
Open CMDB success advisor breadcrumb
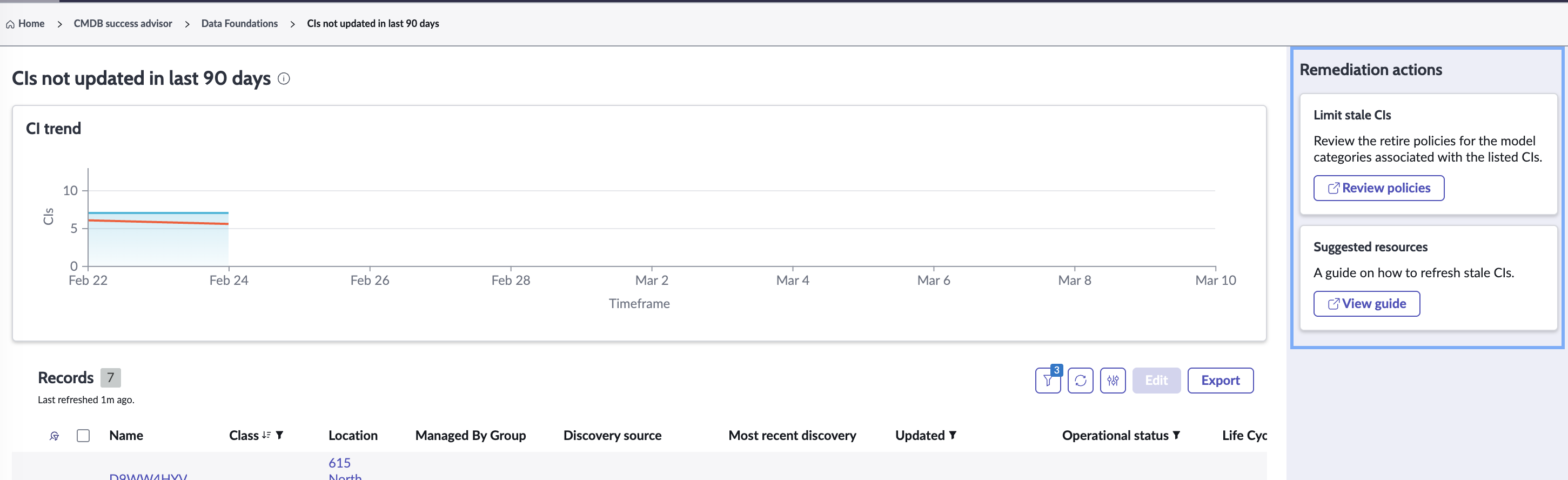click(x=123, y=24)
